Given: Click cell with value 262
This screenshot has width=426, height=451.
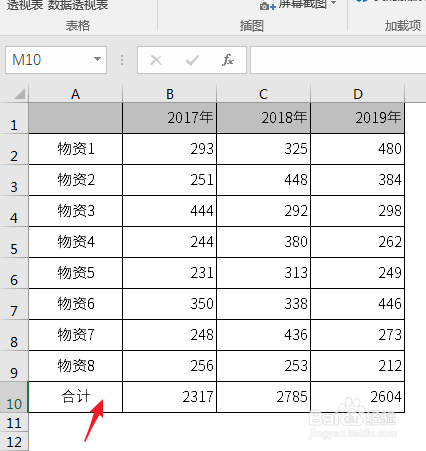Looking at the screenshot, I should [358, 242].
